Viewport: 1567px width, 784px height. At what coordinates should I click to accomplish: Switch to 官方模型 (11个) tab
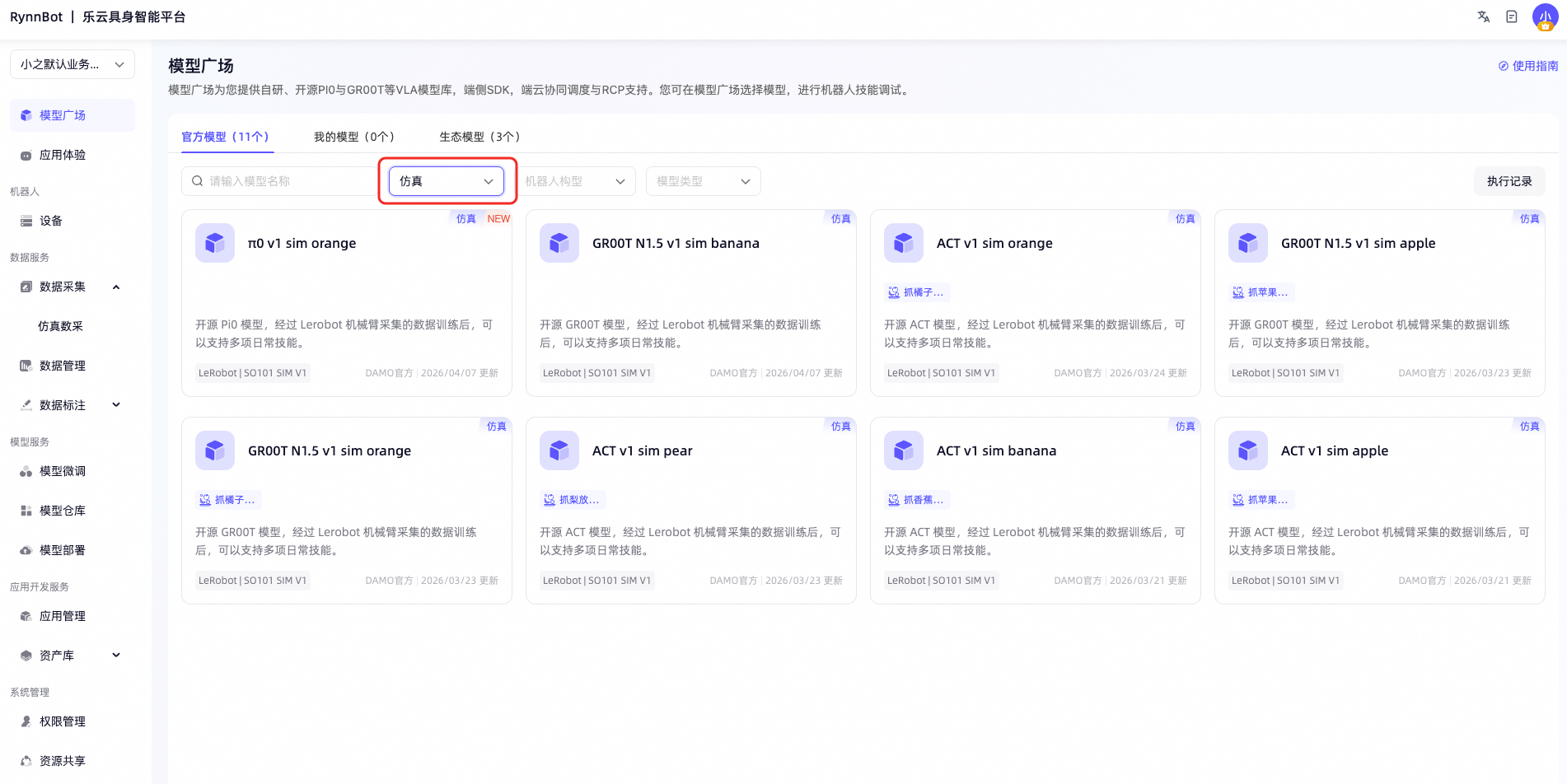click(x=226, y=137)
